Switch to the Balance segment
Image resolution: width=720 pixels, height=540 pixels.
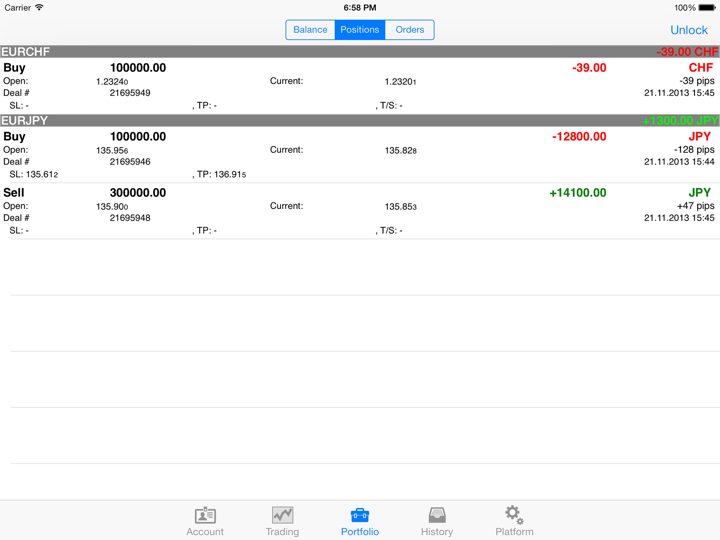point(310,30)
